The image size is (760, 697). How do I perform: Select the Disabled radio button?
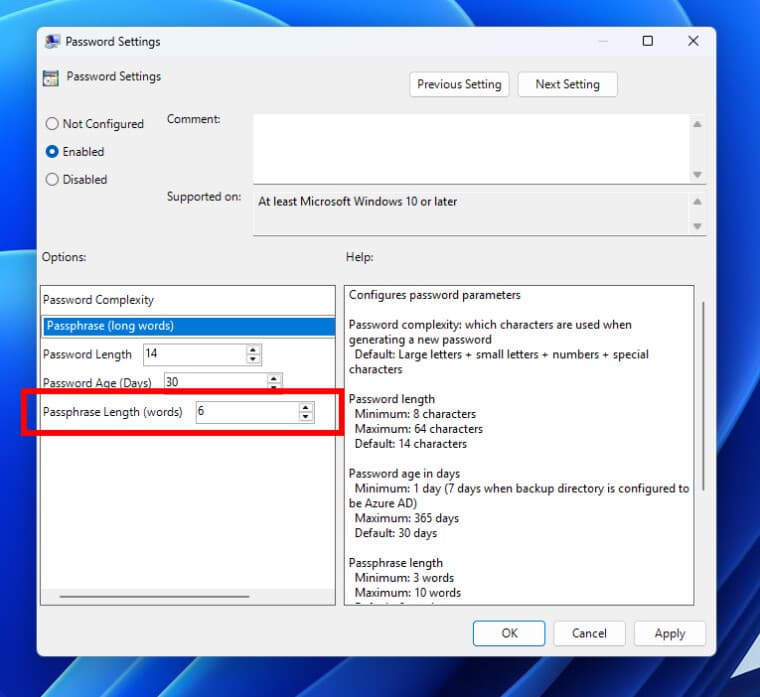(52, 180)
